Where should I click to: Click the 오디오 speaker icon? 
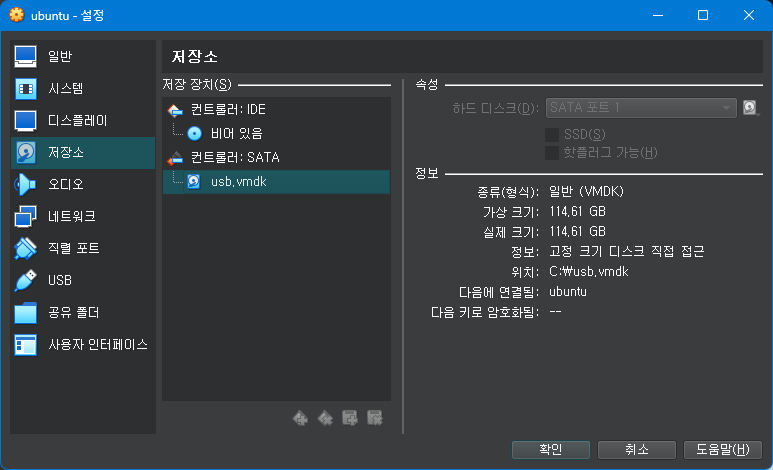tap(25, 184)
